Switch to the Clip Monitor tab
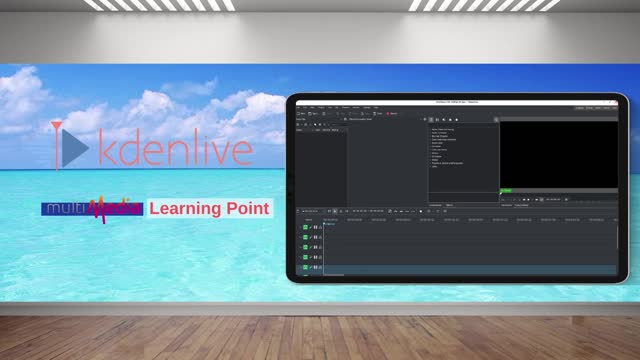Image resolution: width=640 pixels, height=360 pixels. [x=506, y=205]
